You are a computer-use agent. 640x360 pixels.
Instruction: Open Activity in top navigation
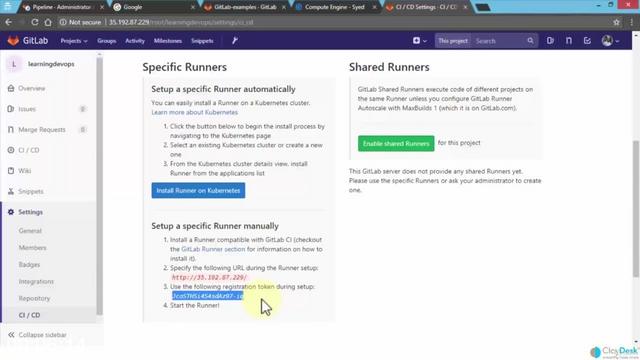[x=135, y=41]
